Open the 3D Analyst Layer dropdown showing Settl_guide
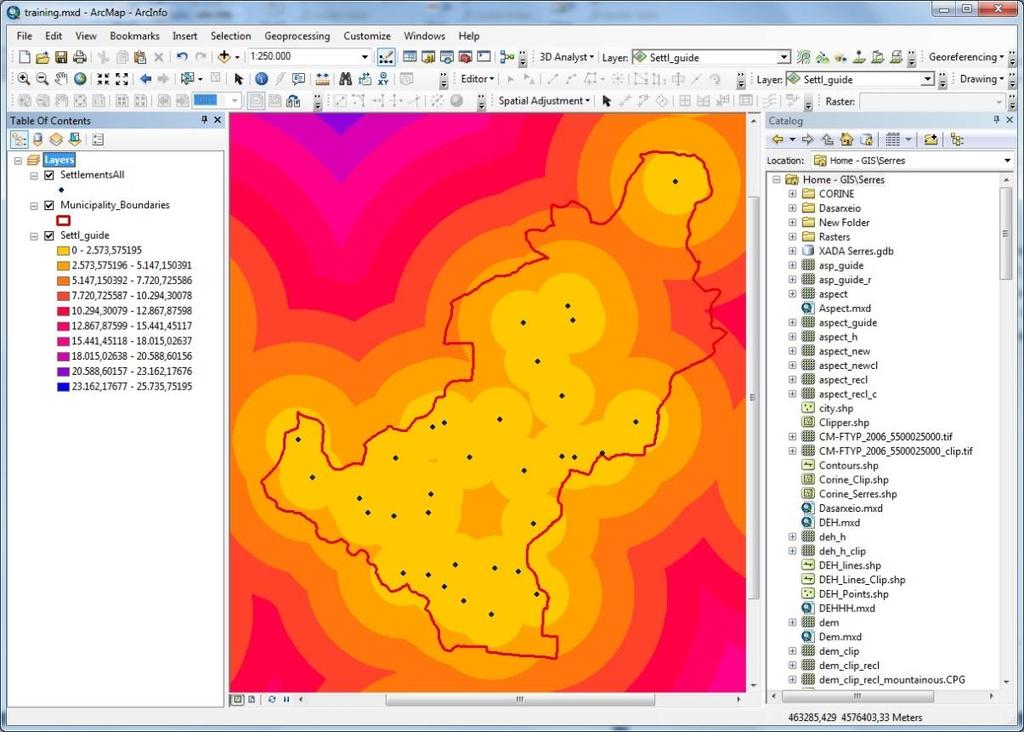Image resolution: width=1024 pixels, height=732 pixels. tap(784, 57)
